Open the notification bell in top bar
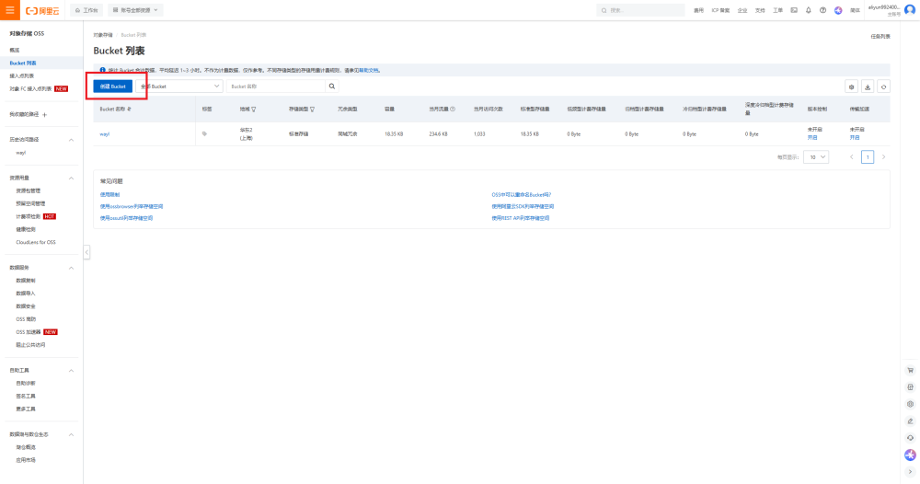 click(808, 10)
